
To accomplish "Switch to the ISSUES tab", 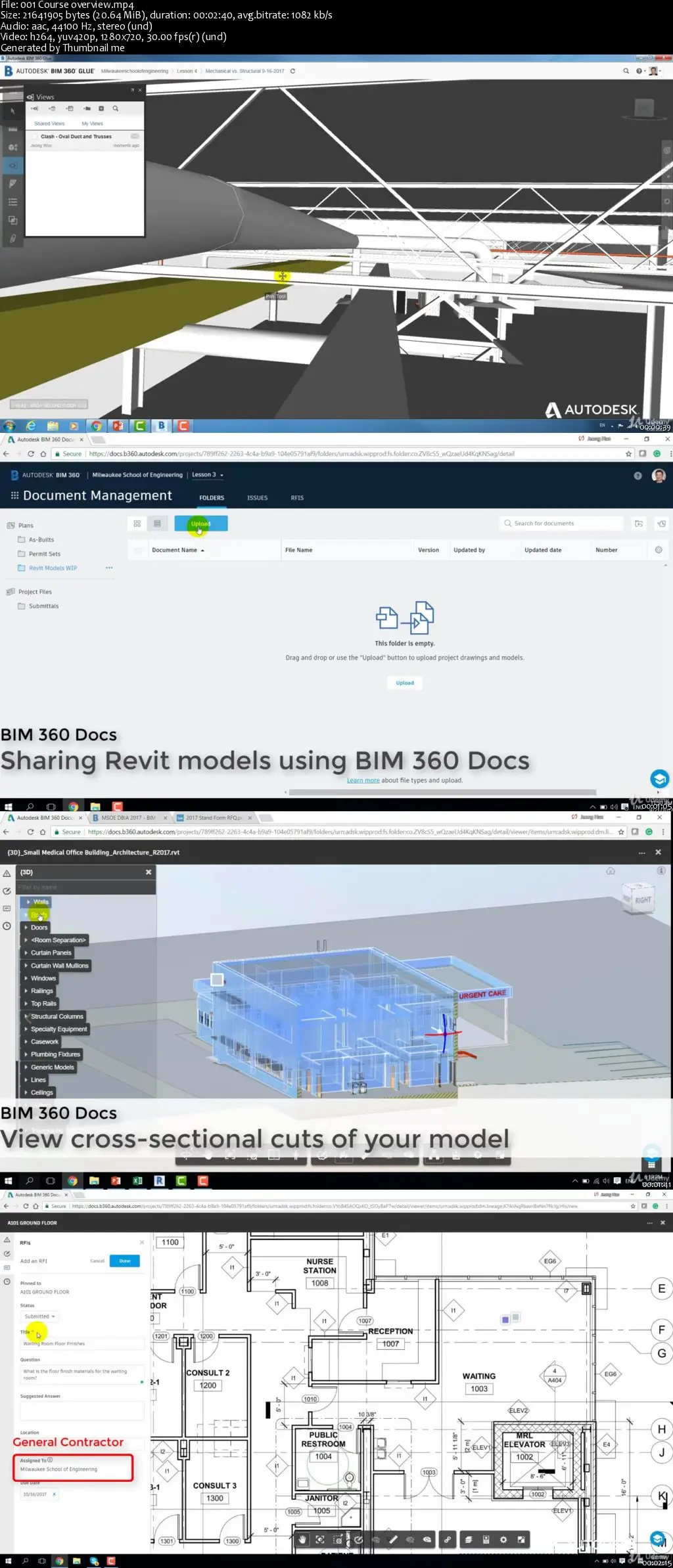I will pyautogui.click(x=257, y=498).
